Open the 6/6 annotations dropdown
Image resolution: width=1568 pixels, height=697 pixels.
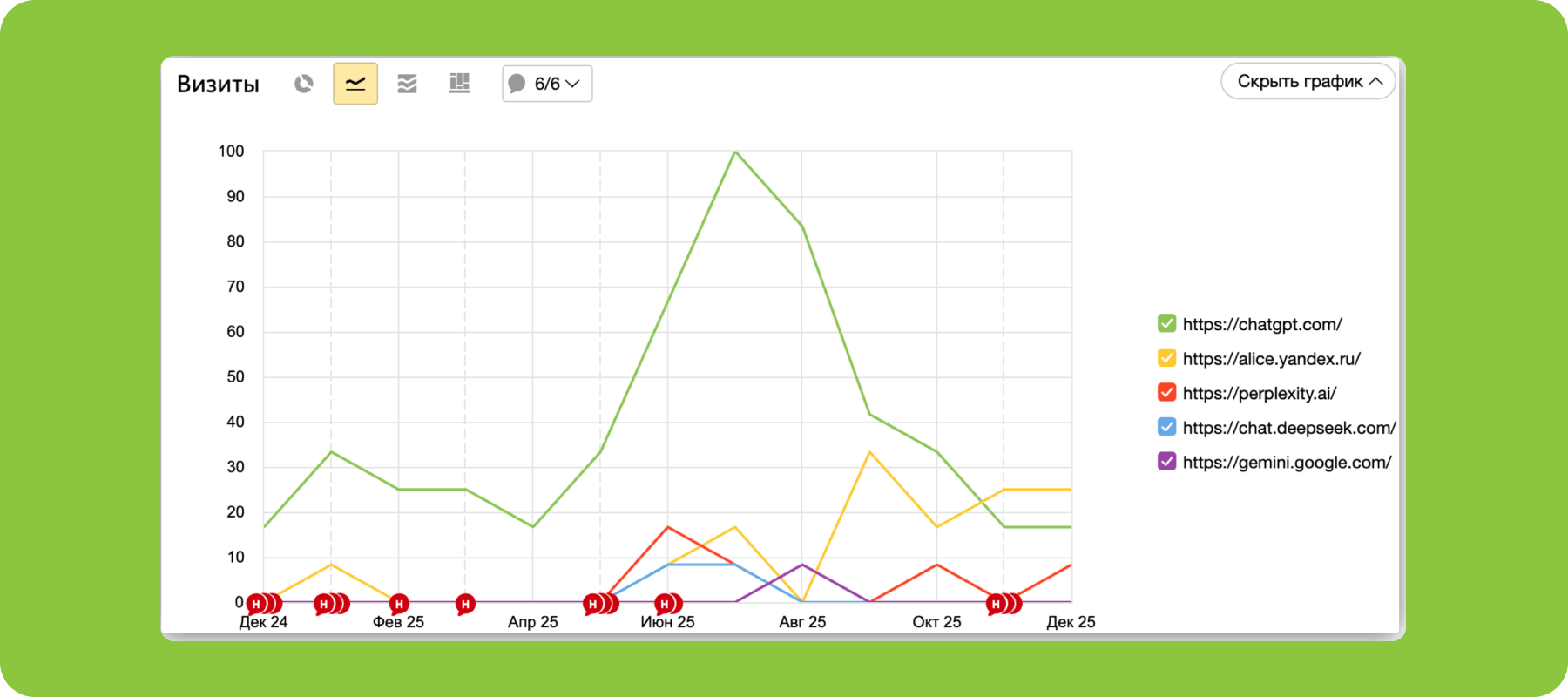[547, 84]
